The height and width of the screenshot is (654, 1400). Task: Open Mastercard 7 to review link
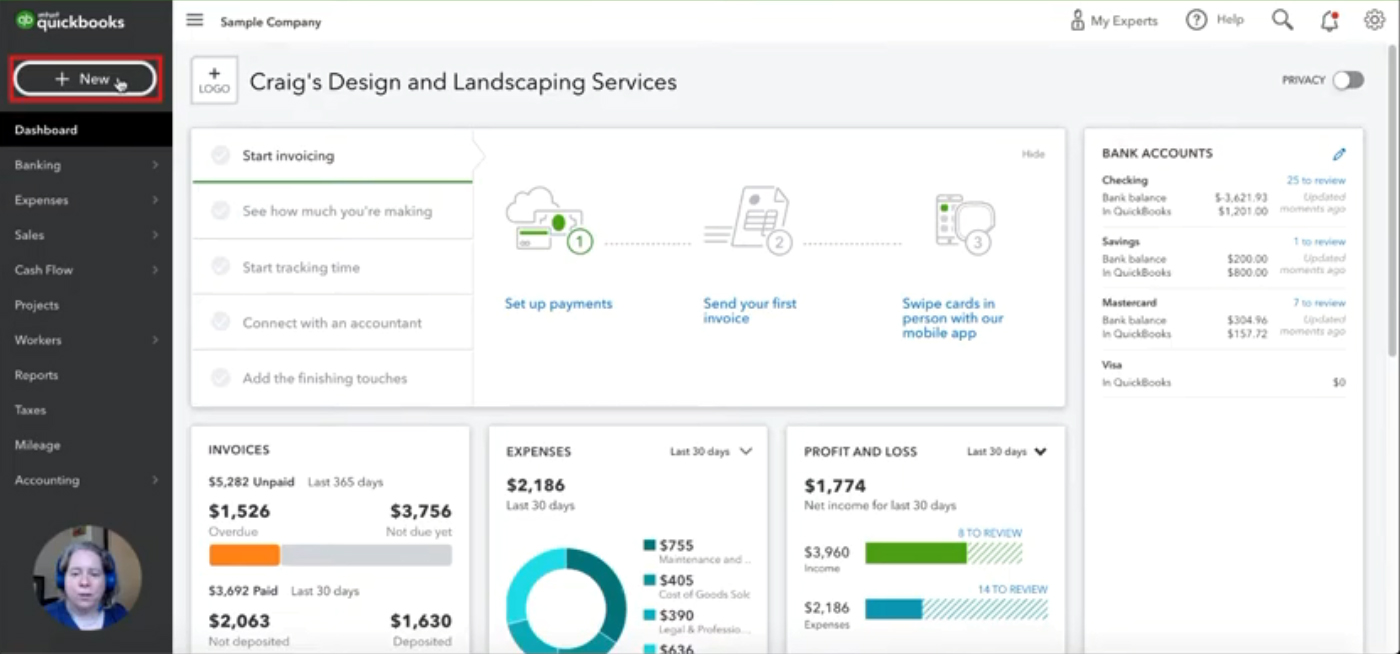point(1319,302)
